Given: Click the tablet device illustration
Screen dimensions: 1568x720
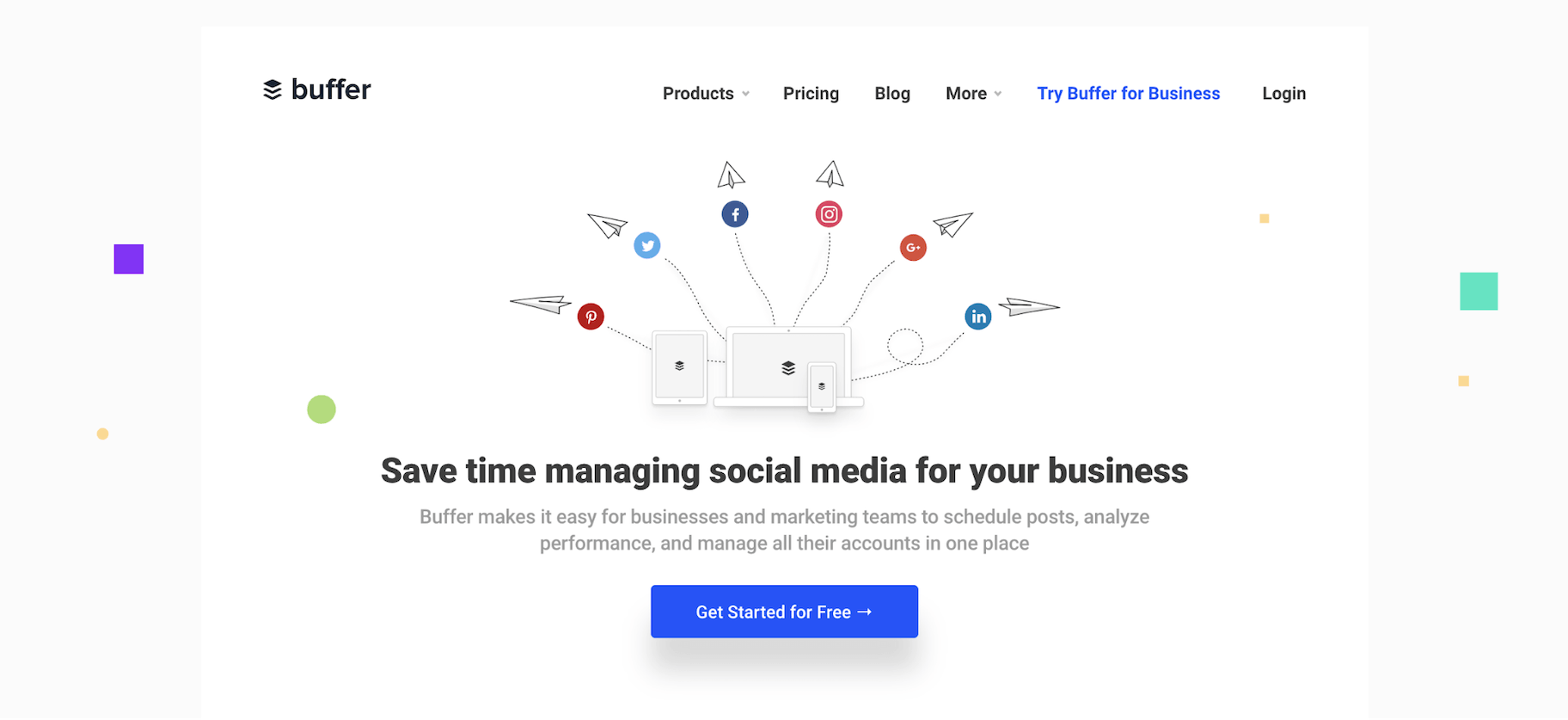Looking at the screenshot, I should point(679,367).
